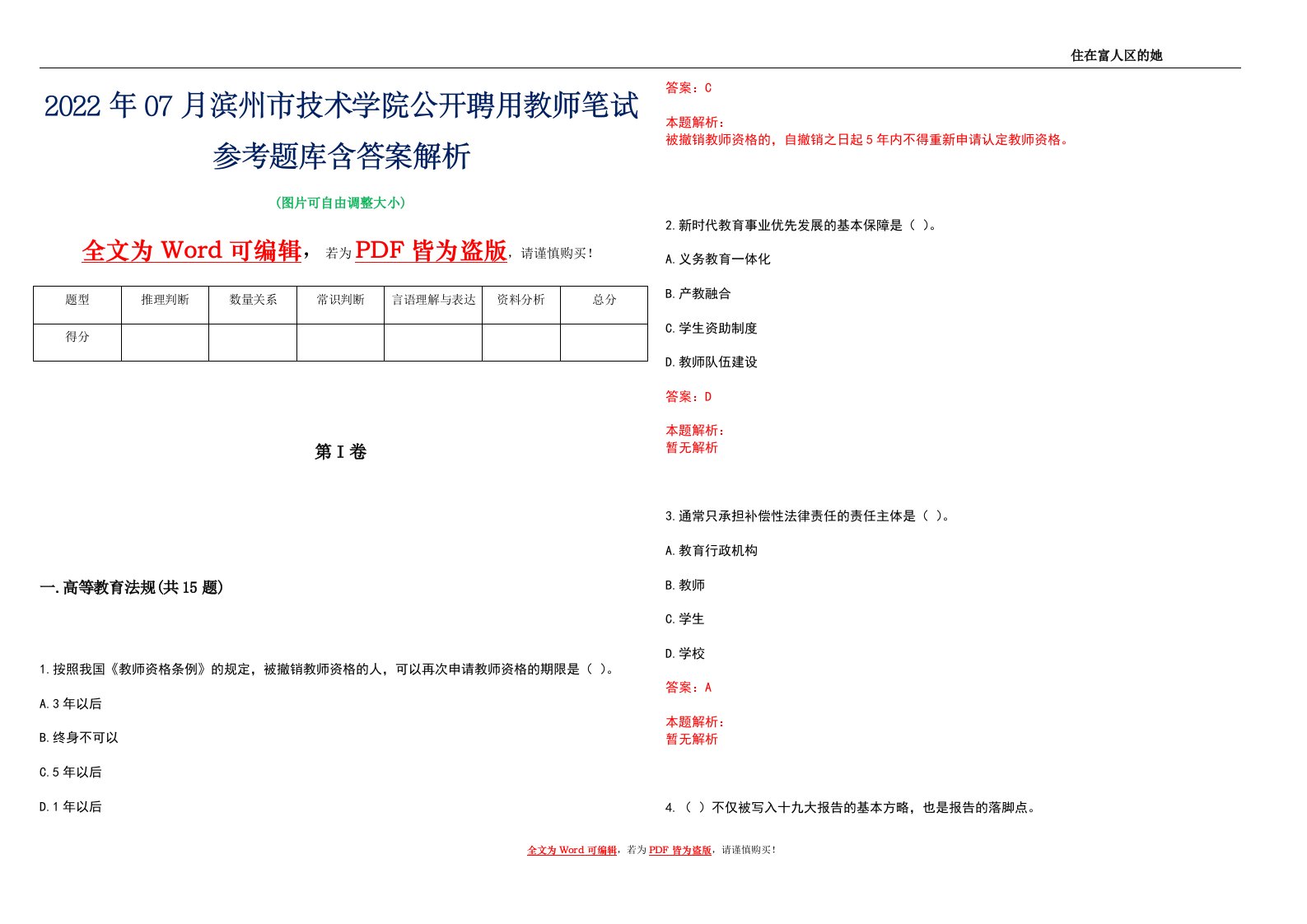Click the 请谨慎购买 notice under the title
The width and height of the screenshot is (1307, 924).
point(557,254)
